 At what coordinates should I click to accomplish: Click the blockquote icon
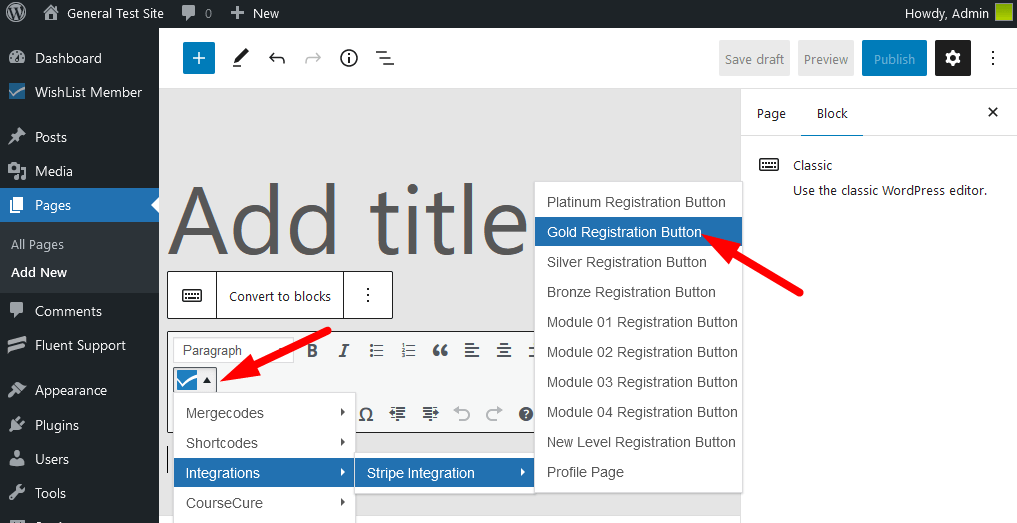coord(440,351)
